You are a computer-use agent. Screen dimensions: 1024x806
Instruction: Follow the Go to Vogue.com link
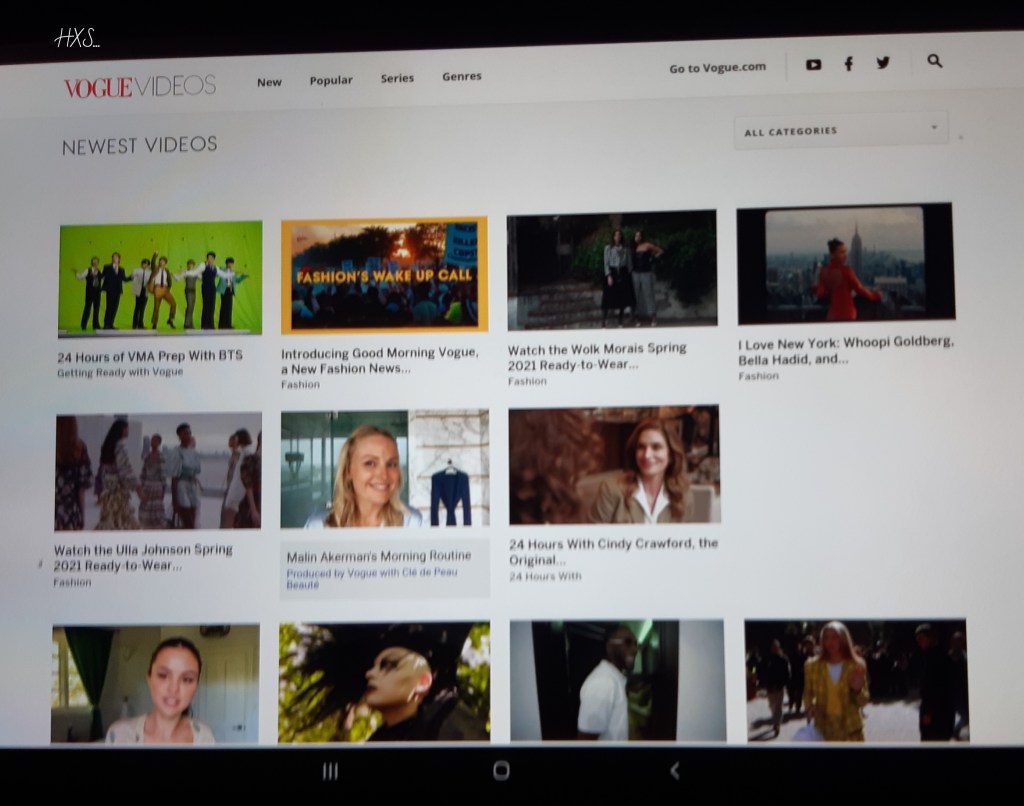coord(717,68)
